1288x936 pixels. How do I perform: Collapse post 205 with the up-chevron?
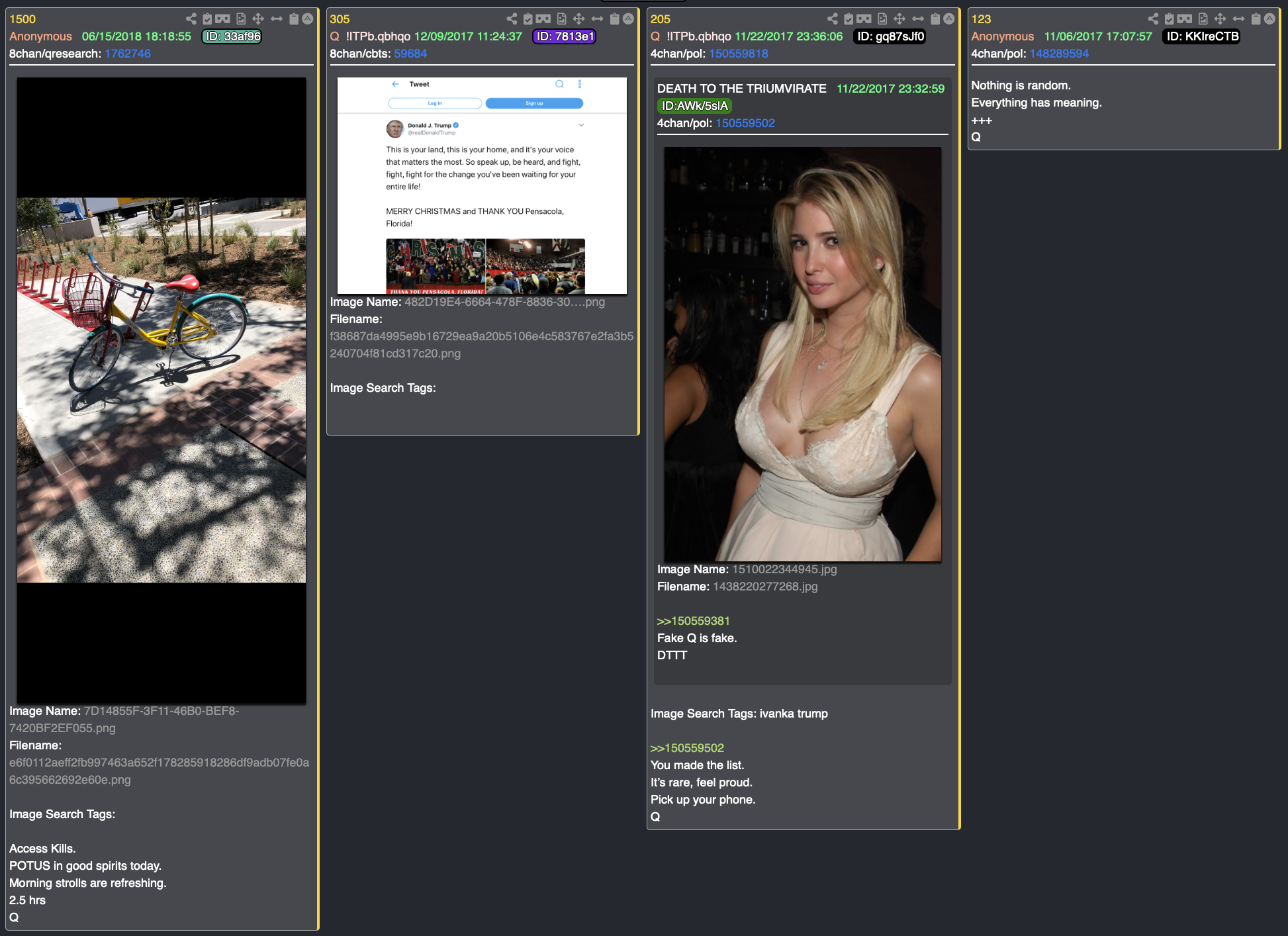[x=949, y=19]
